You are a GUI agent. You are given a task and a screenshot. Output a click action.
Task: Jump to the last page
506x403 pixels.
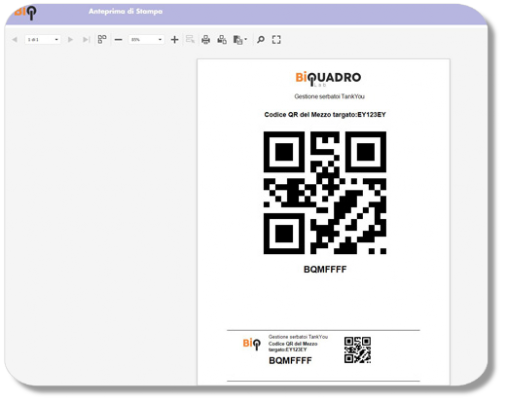click(x=86, y=40)
